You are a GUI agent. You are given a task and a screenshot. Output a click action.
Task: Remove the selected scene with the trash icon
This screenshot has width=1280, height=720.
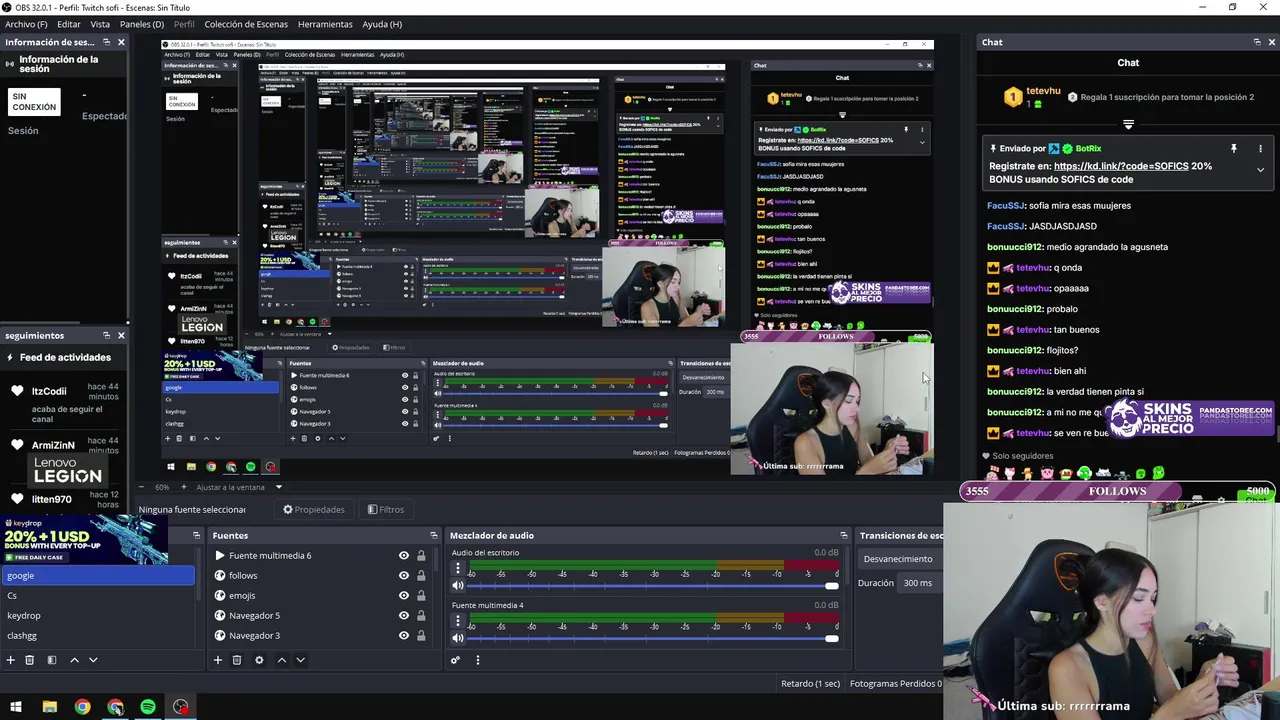coord(30,660)
